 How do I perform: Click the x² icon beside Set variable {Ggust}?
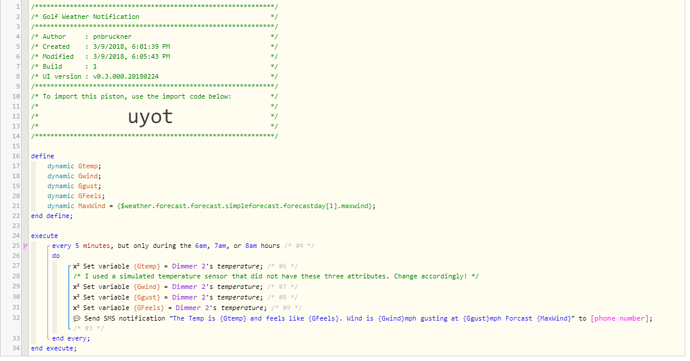76,297
